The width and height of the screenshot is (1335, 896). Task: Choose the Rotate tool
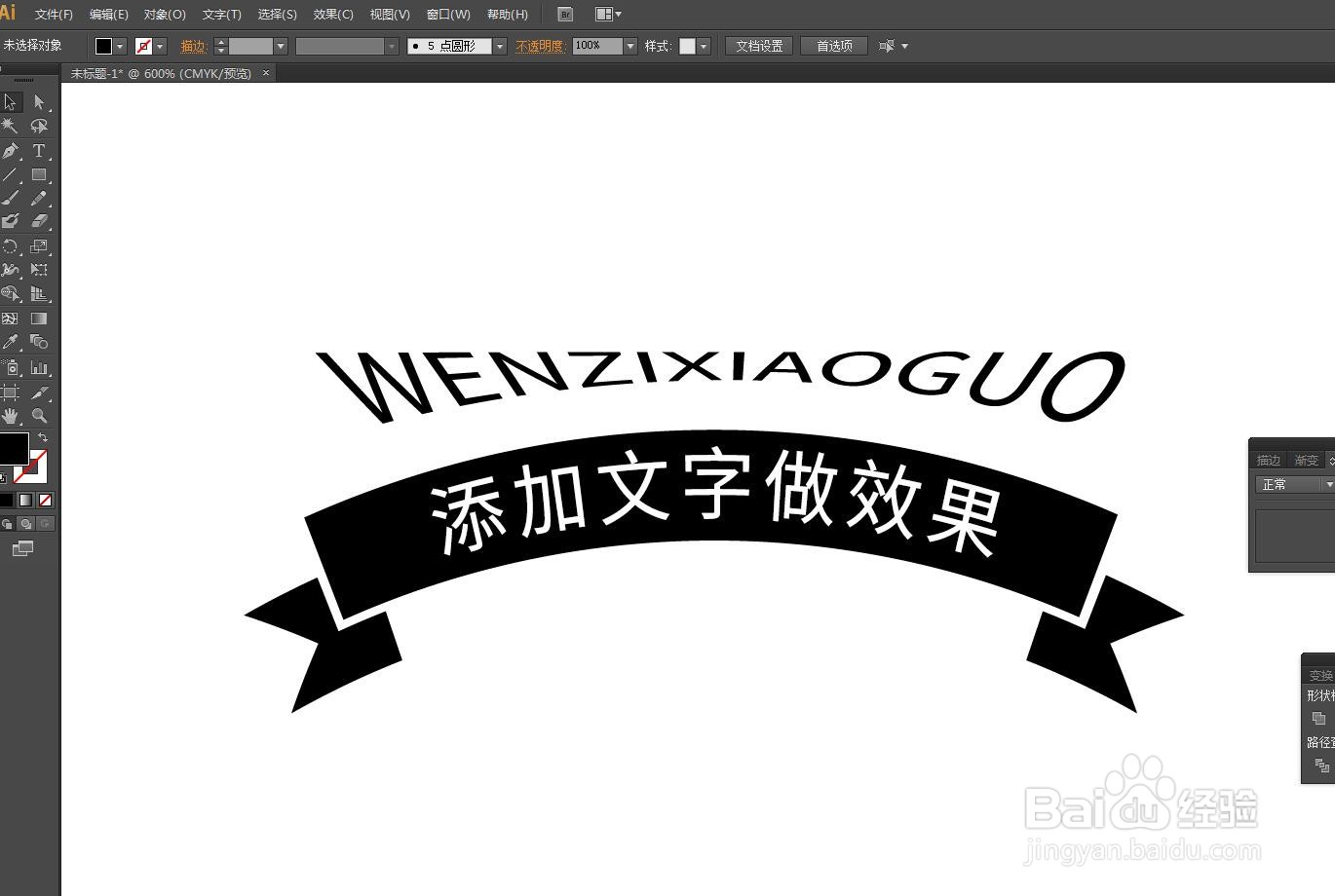point(11,246)
